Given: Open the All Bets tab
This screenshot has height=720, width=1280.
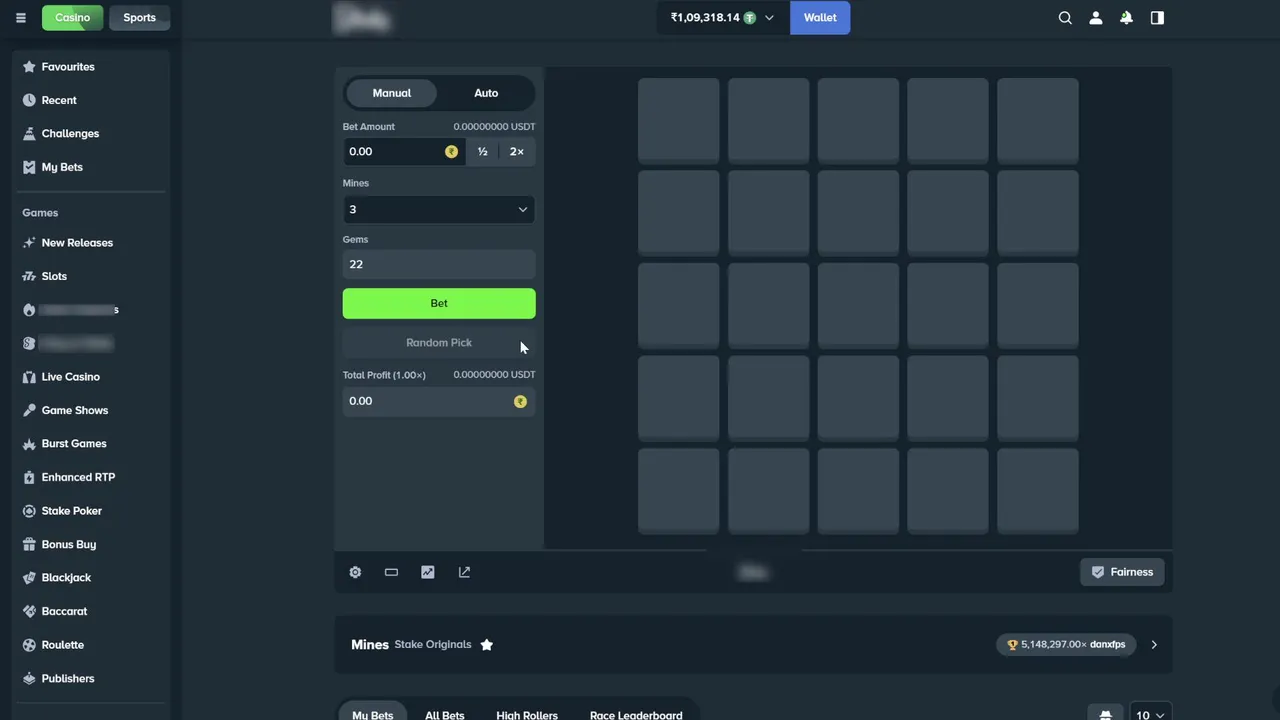Looking at the screenshot, I should pos(445,715).
